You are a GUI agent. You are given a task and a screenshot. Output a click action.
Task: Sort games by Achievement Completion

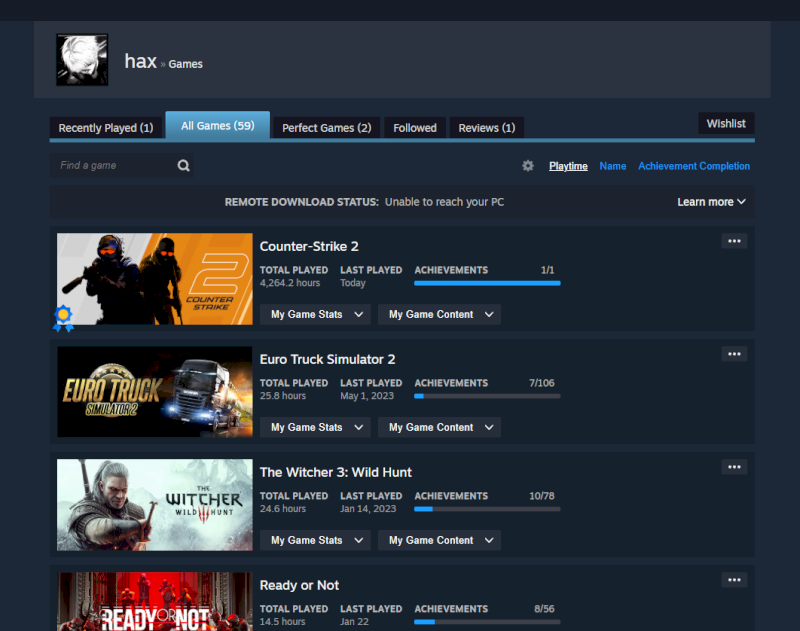click(694, 166)
